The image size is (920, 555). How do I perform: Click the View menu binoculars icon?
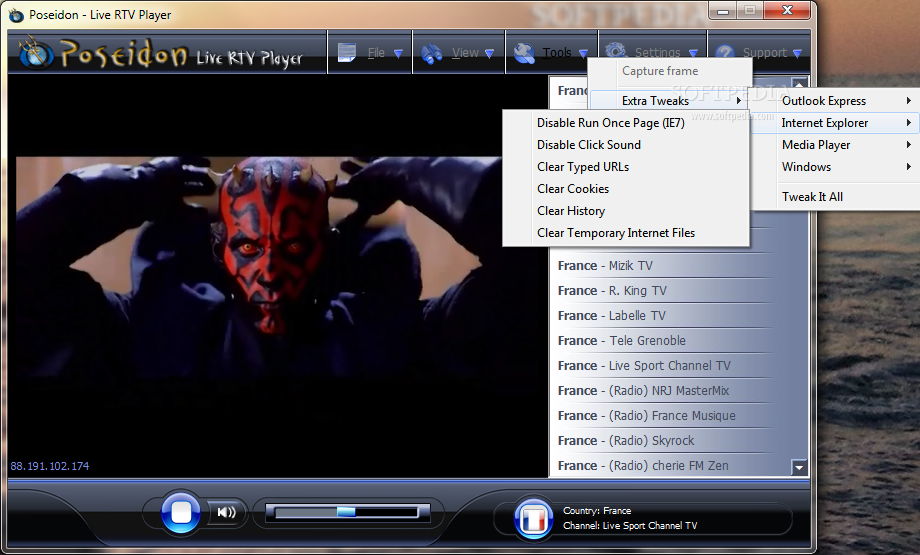[x=432, y=53]
